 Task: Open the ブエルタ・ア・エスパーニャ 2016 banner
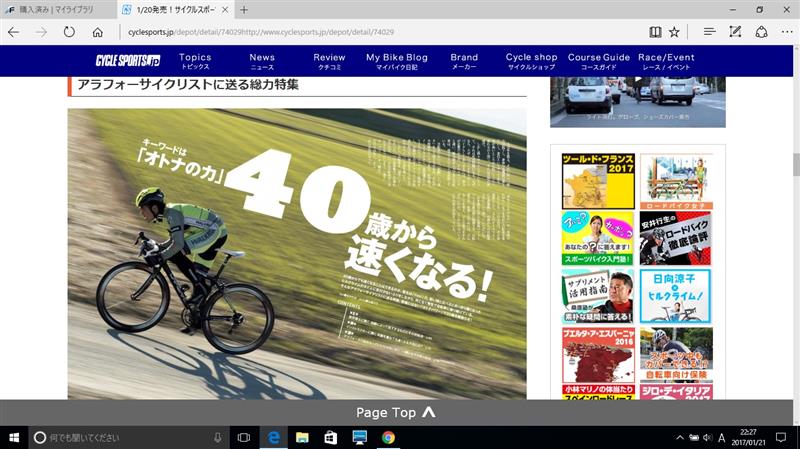pyautogui.click(x=598, y=355)
